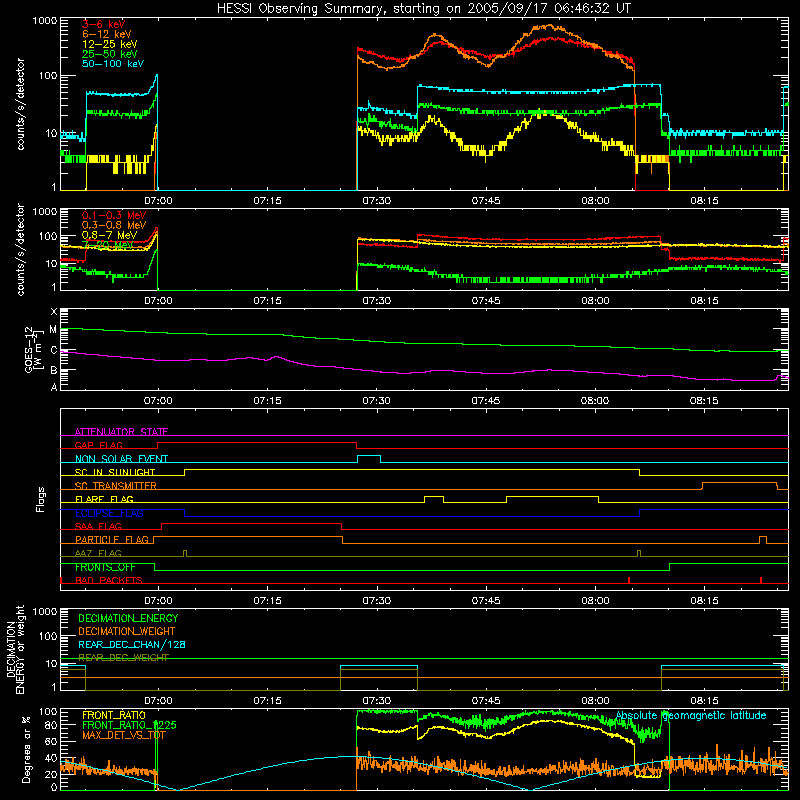Screen dimensions: 800x800
Task: Click the DECIMATION_WEIGHT legend label
Action: click(x=127, y=631)
